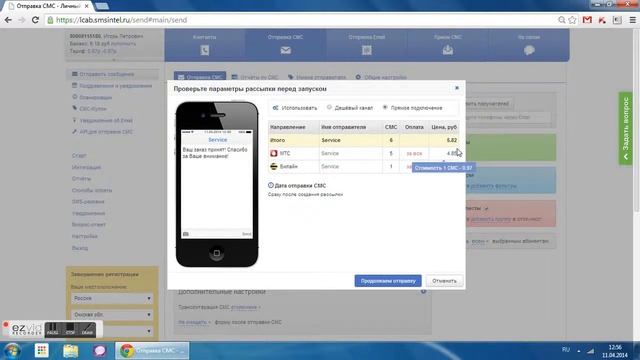Open the Отправка Email tab icon
Image resolution: width=640 pixels, height=360 pixels.
pos(367,50)
